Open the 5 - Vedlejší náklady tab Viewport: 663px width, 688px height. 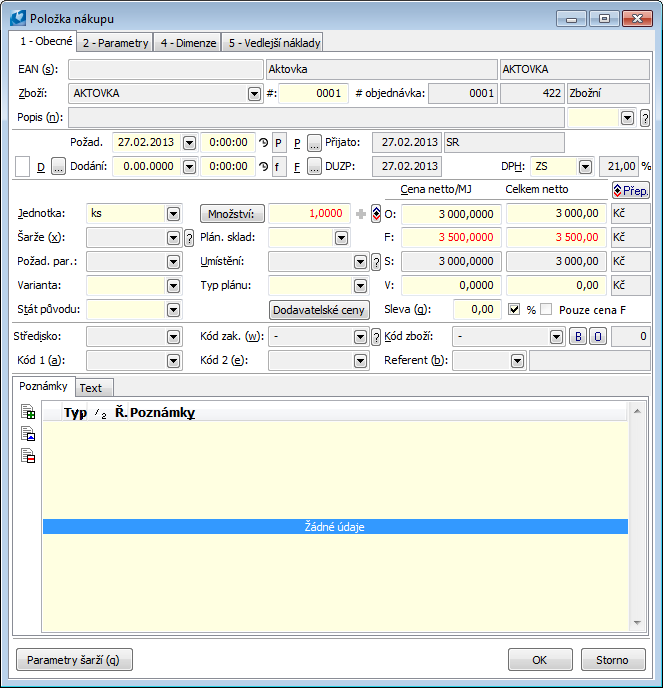pos(272,43)
